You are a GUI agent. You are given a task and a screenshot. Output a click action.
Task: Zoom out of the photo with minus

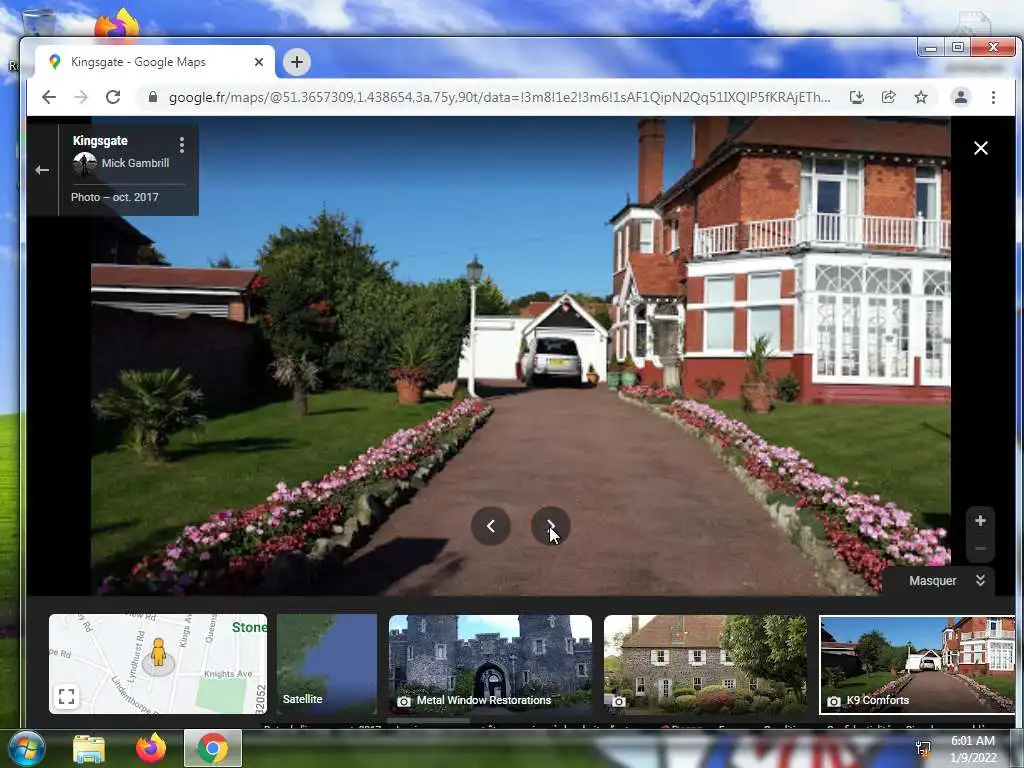tap(980, 549)
